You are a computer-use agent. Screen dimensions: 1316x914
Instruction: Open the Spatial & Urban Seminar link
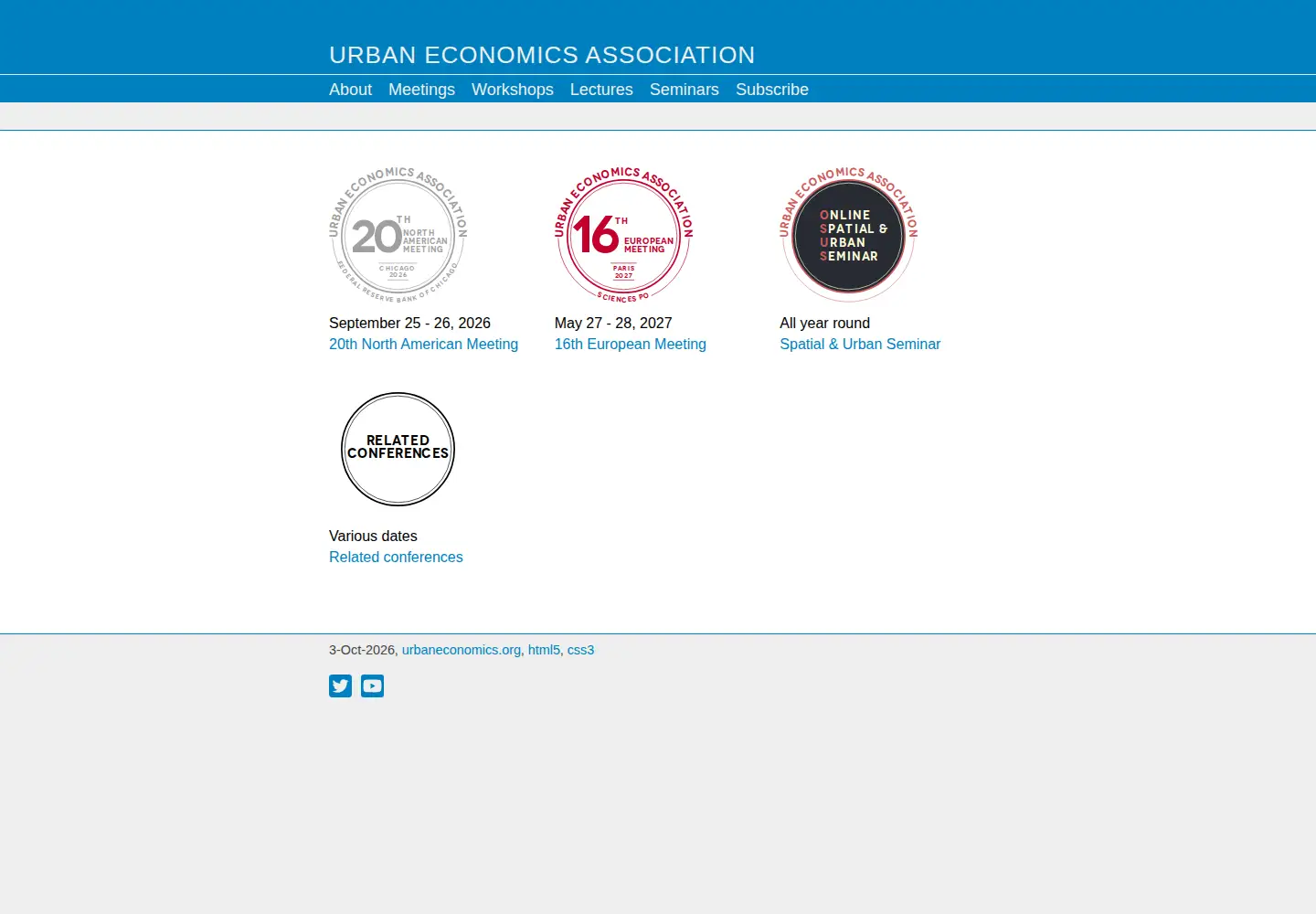860,344
